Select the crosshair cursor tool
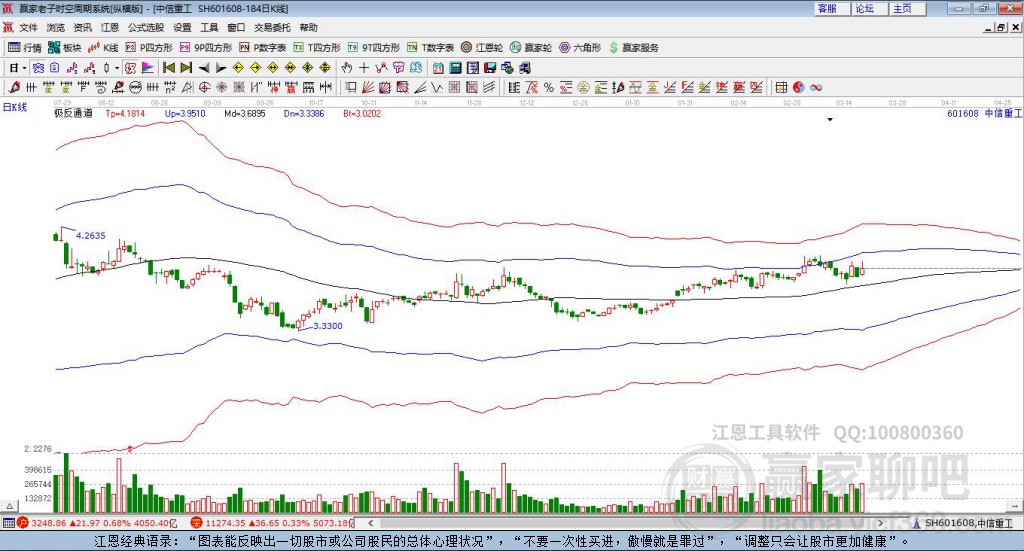1024x551 pixels. [x=364, y=68]
